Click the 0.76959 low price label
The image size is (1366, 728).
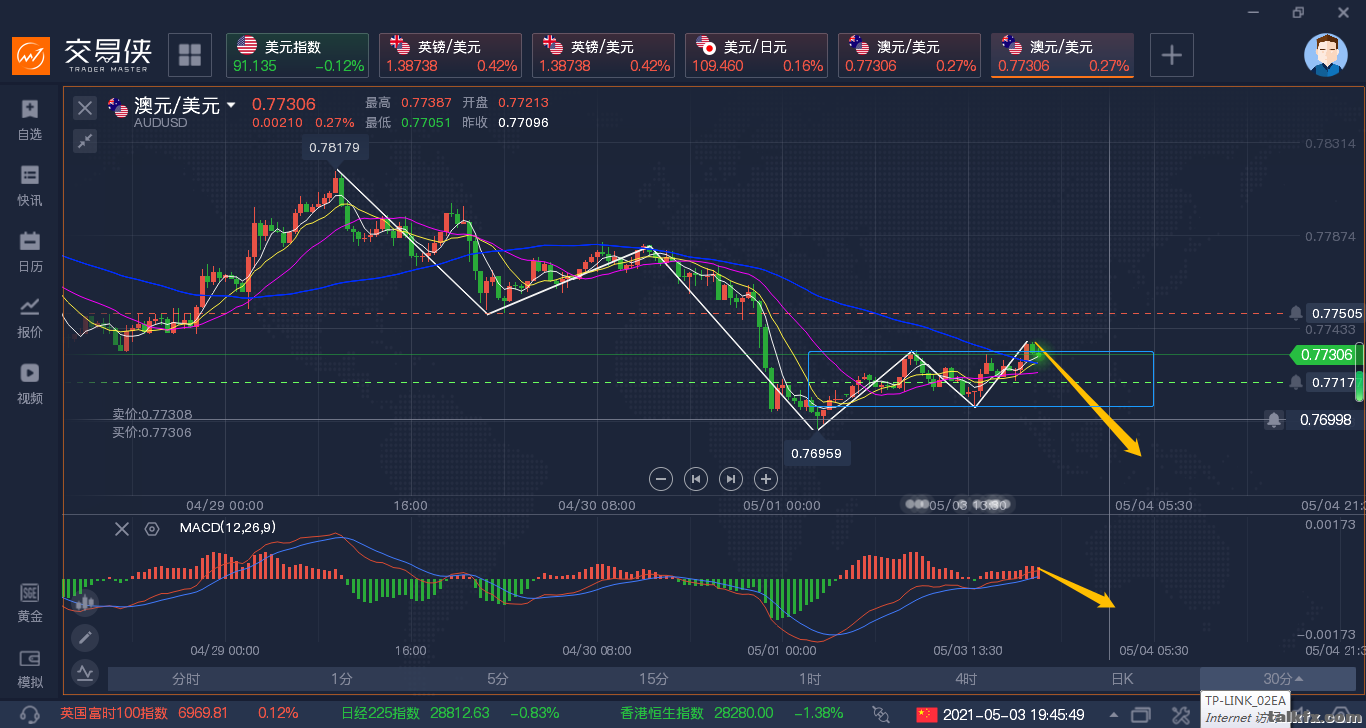click(816, 452)
